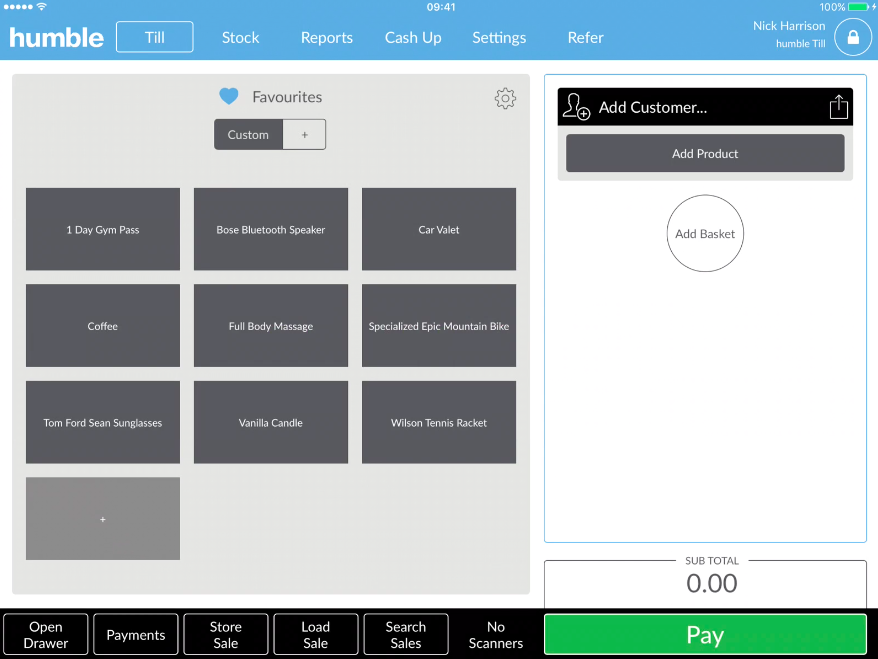878x659 pixels.
Task: Tap the blue Favourites heart icon
Action: tap(228, 96)
